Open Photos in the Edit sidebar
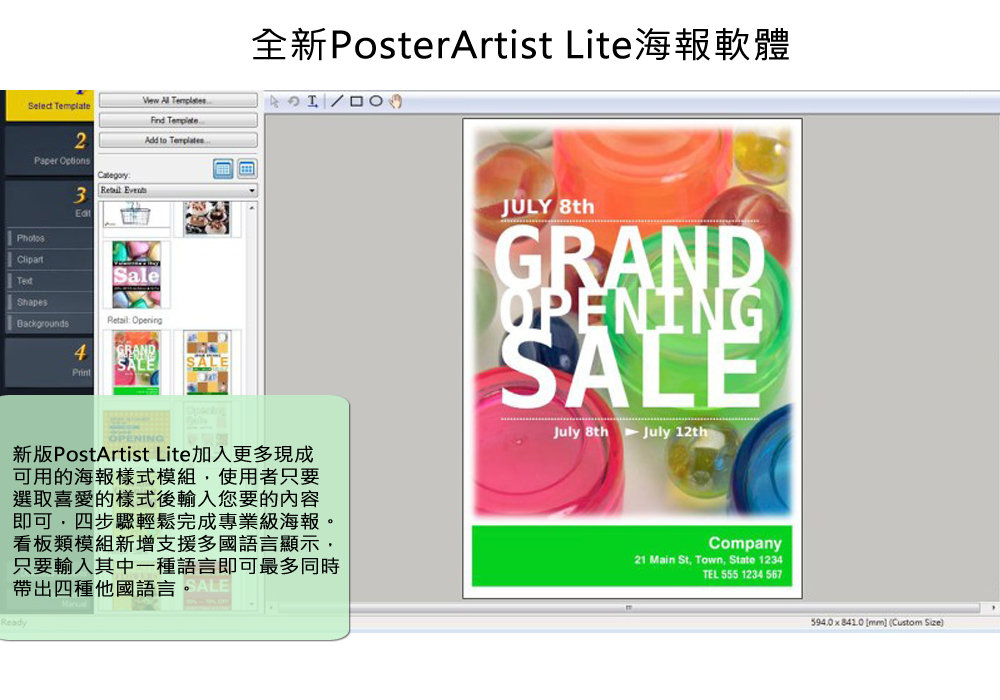1000x700 pixels. (50, 238)
